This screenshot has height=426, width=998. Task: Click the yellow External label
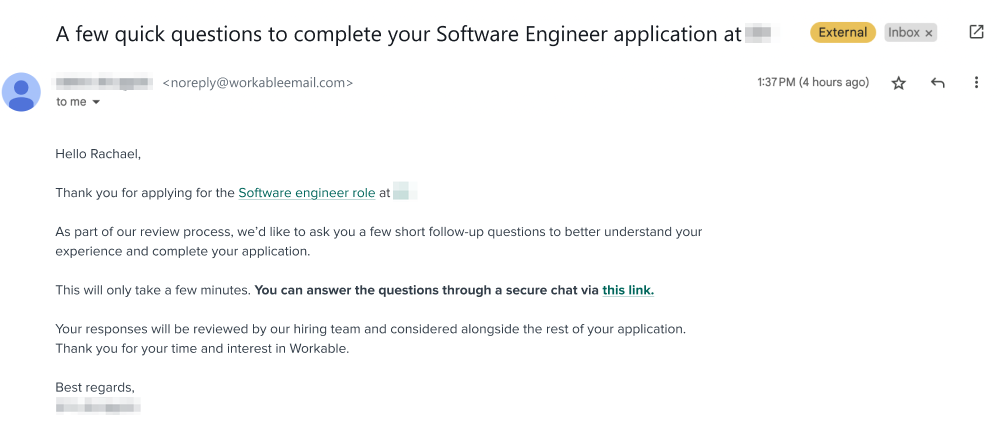pyautogui.click(x=842, y=33)
